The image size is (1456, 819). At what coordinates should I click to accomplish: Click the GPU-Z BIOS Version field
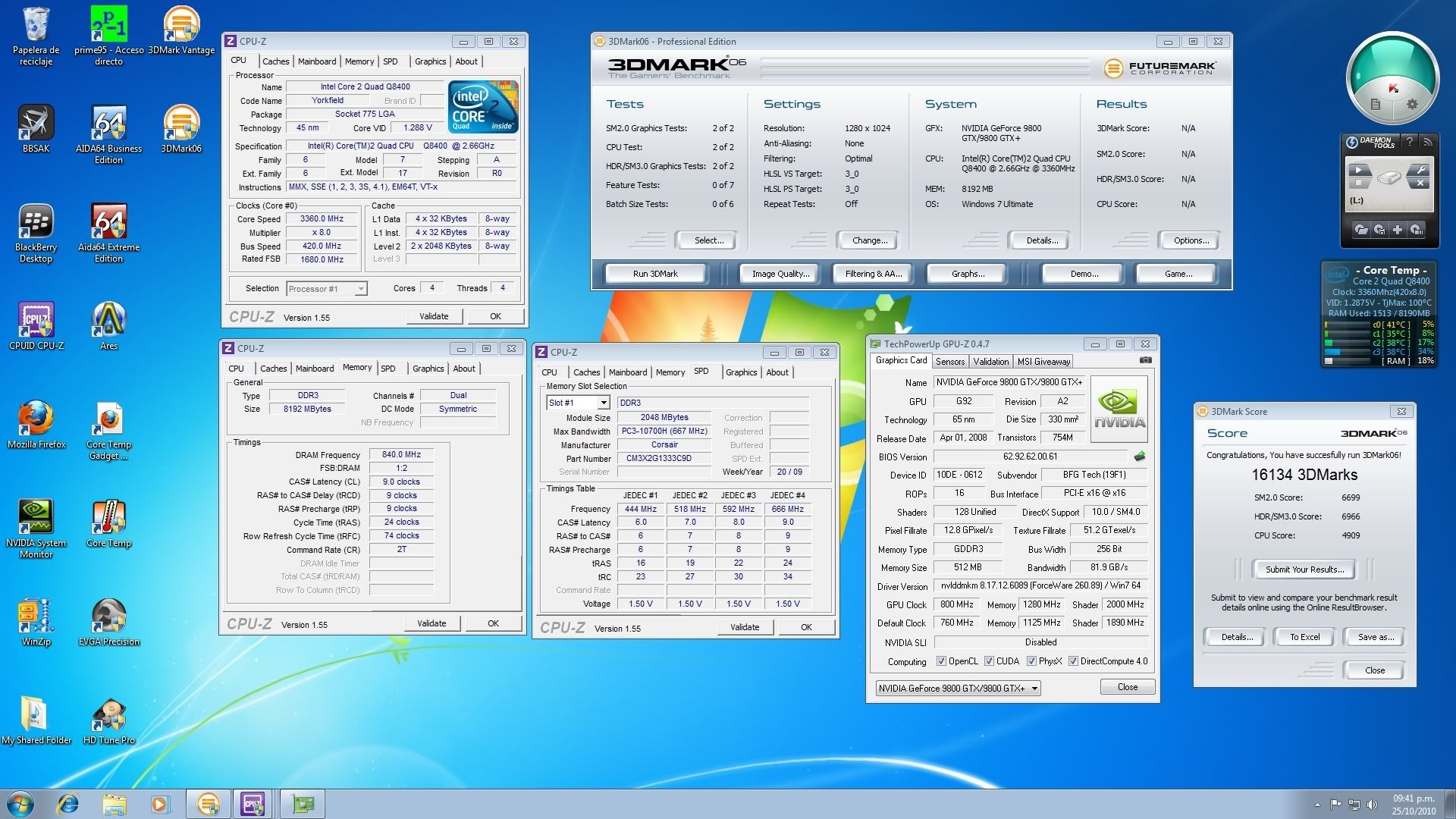point(1030,457)
